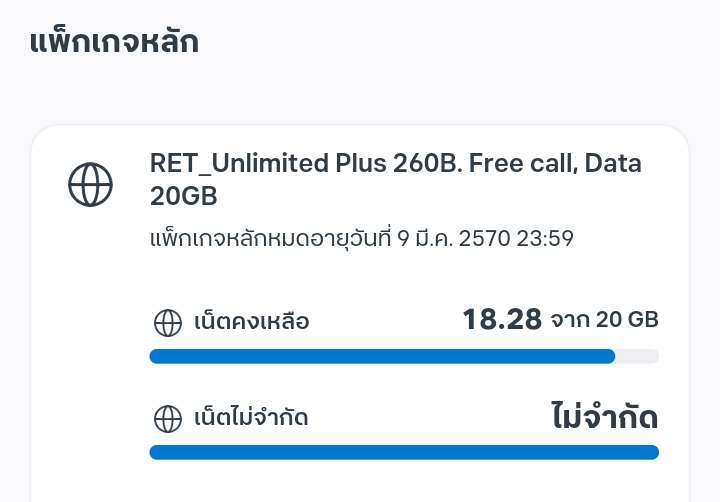Select the package expiry date text line
The height and width of the screenshot is (502, 720).
click(361, 239)
